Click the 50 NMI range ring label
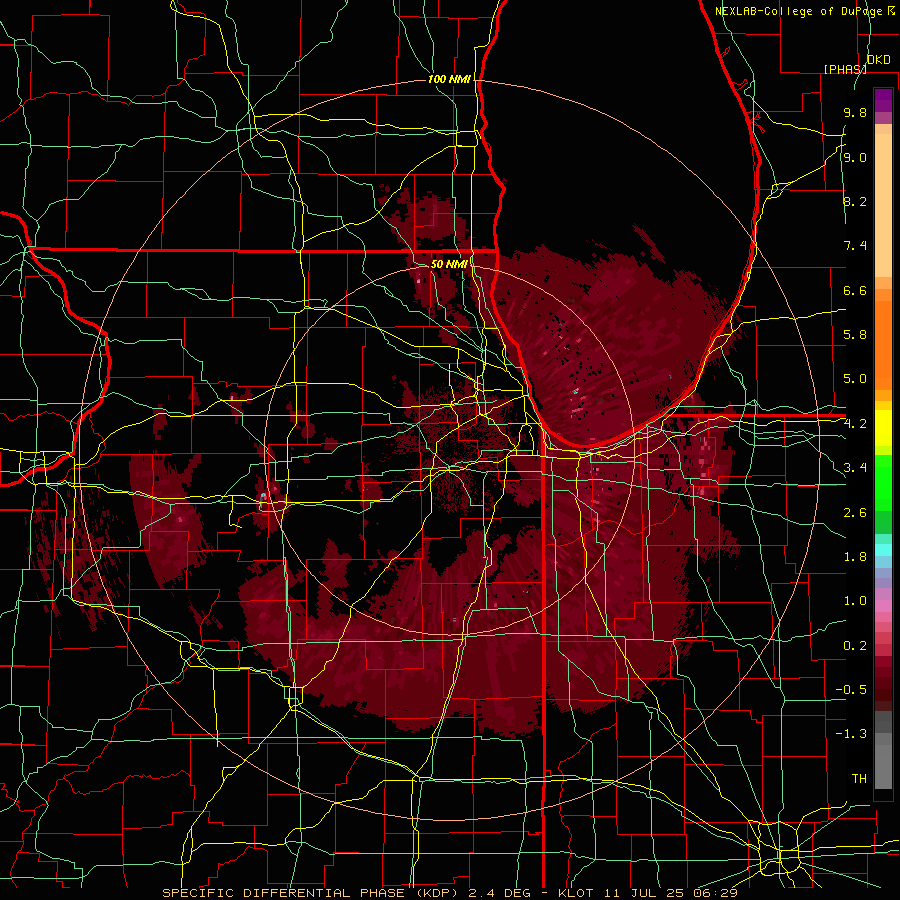The height and width of the screenshot is (900, 900). 449,264
